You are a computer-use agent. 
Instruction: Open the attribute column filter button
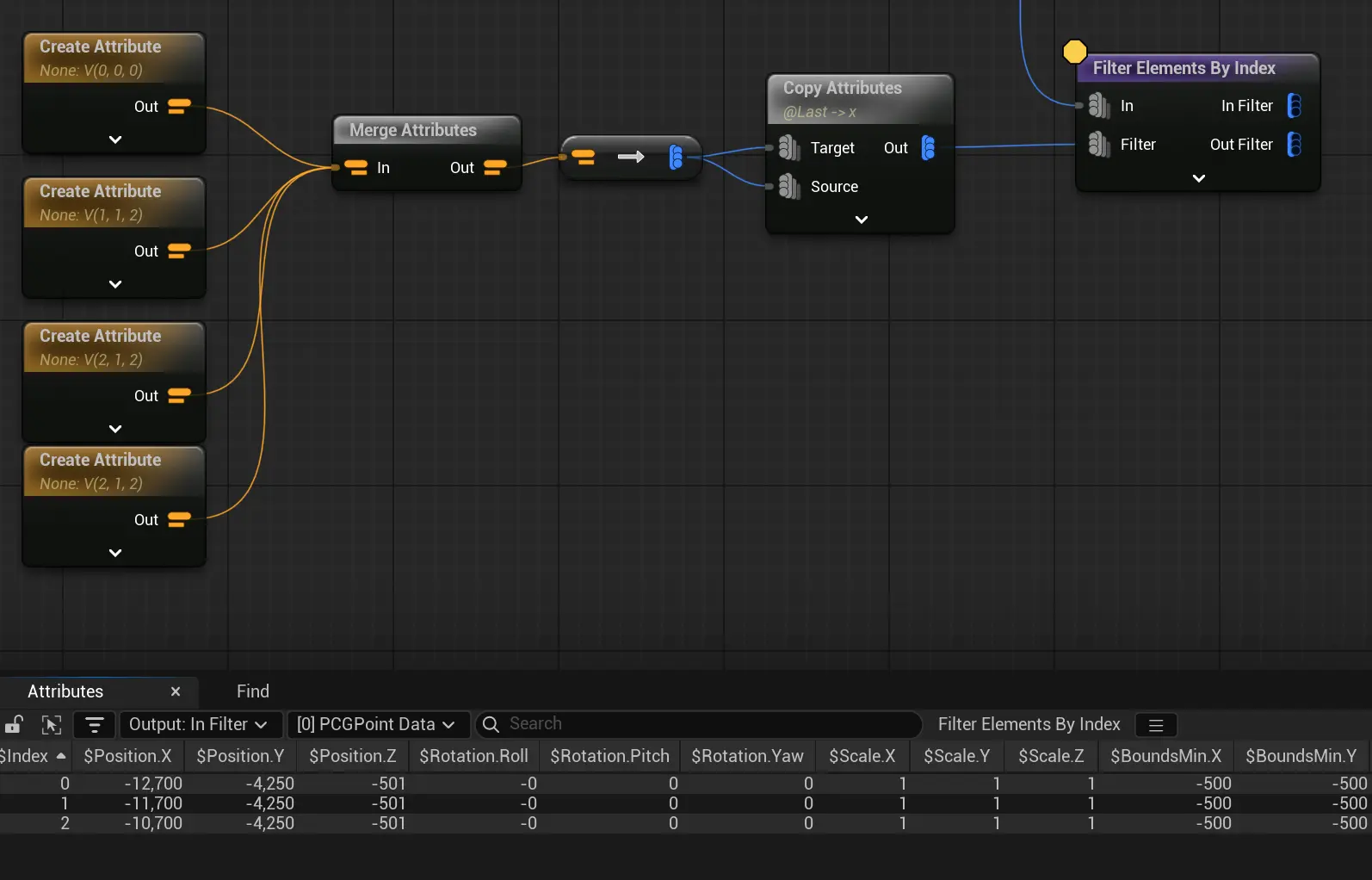tap(94, 725)
